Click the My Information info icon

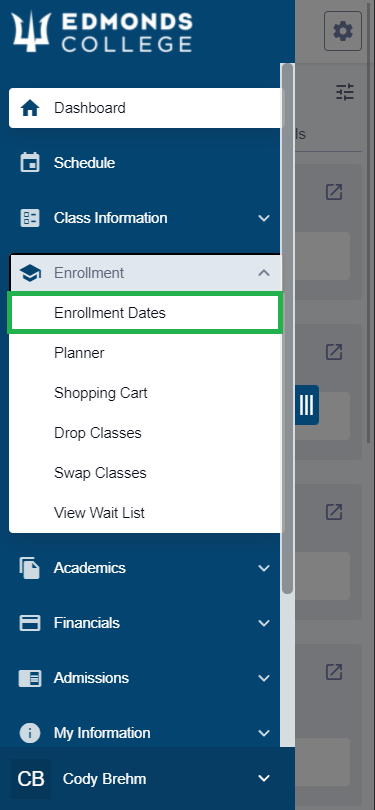pyautogui.click(x=29, y=733)
